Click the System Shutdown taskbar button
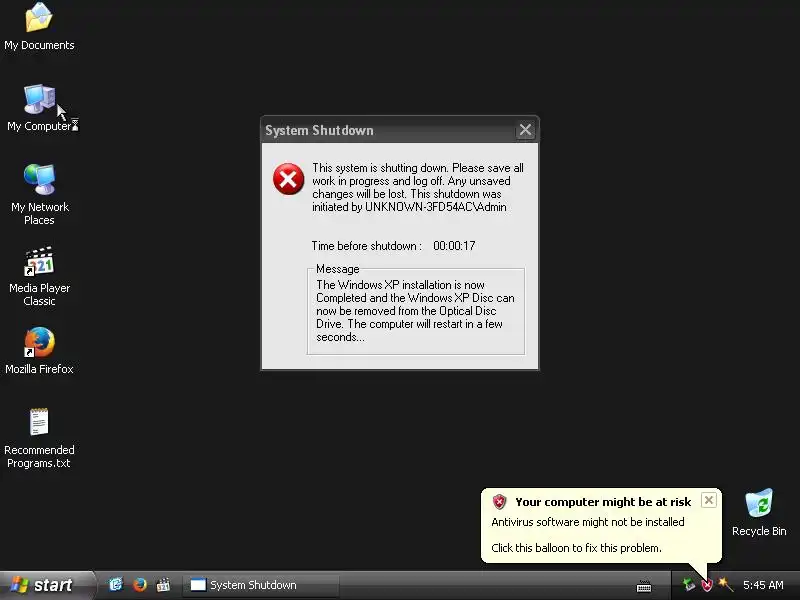This screenshot has width=800, height=600. coord(260,585)
